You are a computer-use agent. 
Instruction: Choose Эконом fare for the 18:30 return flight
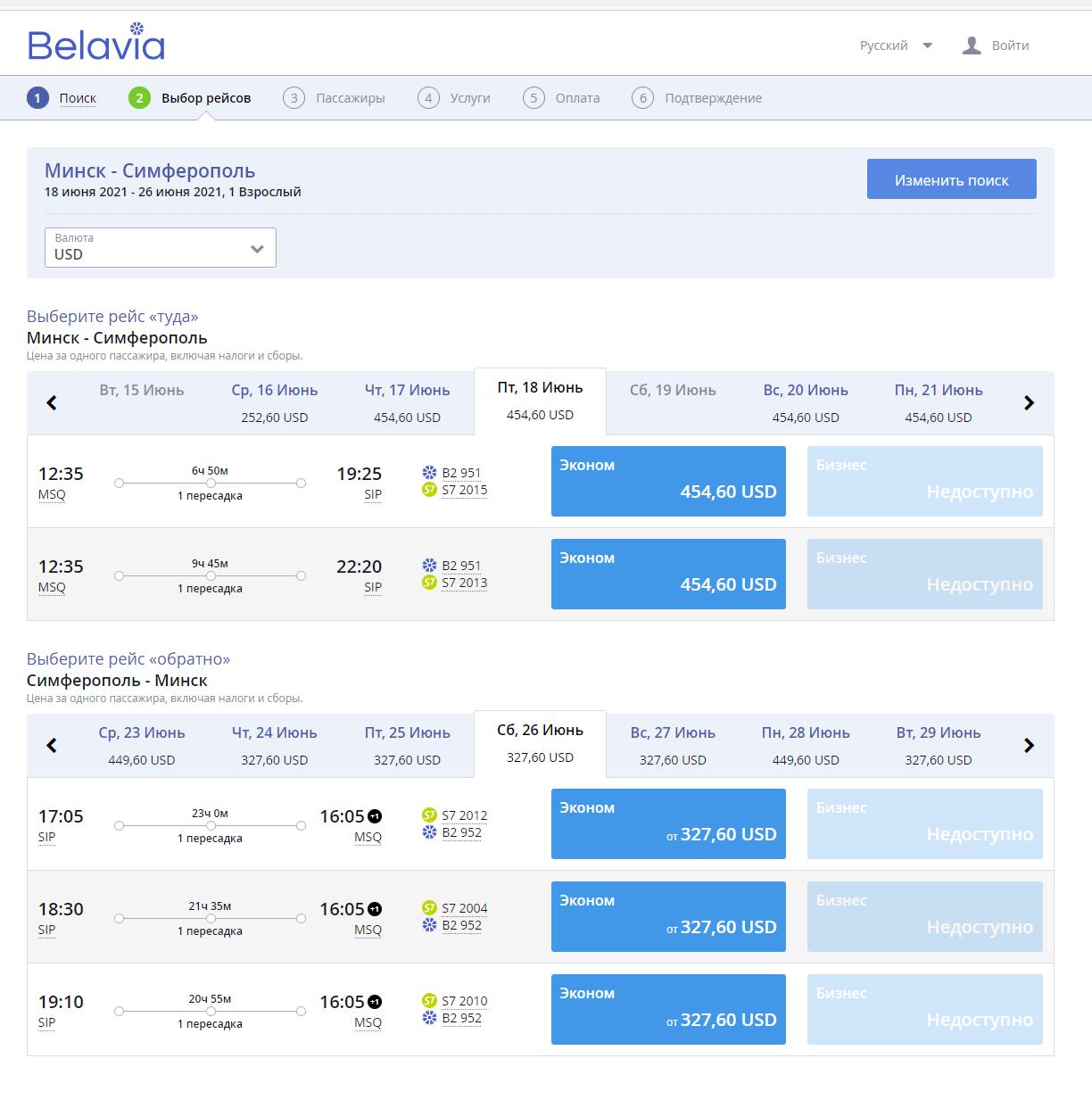668,916
